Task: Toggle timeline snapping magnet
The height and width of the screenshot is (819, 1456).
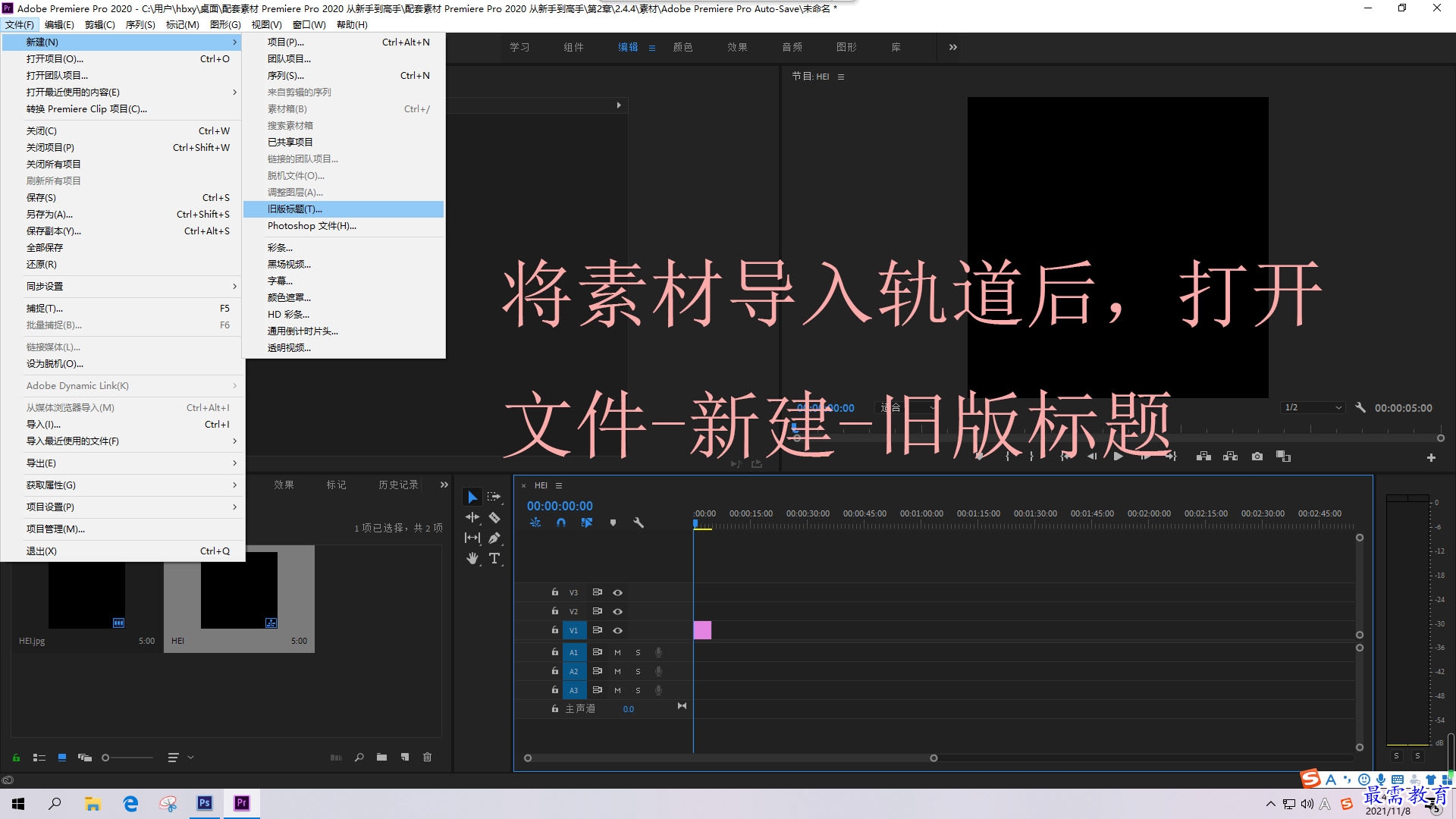Action: tap(561, 522)
